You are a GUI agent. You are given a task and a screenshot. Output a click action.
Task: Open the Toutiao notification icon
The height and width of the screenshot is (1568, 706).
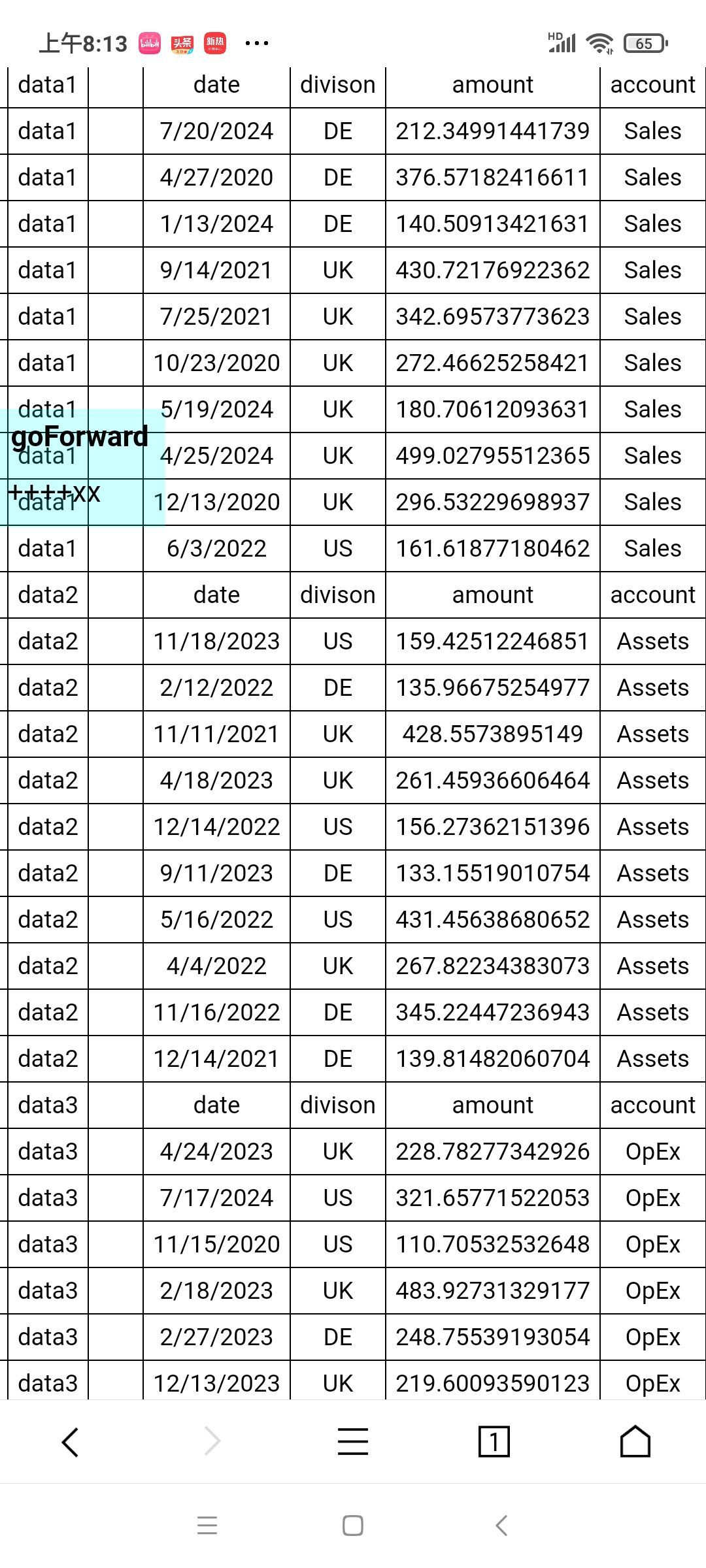coord(182,43)
